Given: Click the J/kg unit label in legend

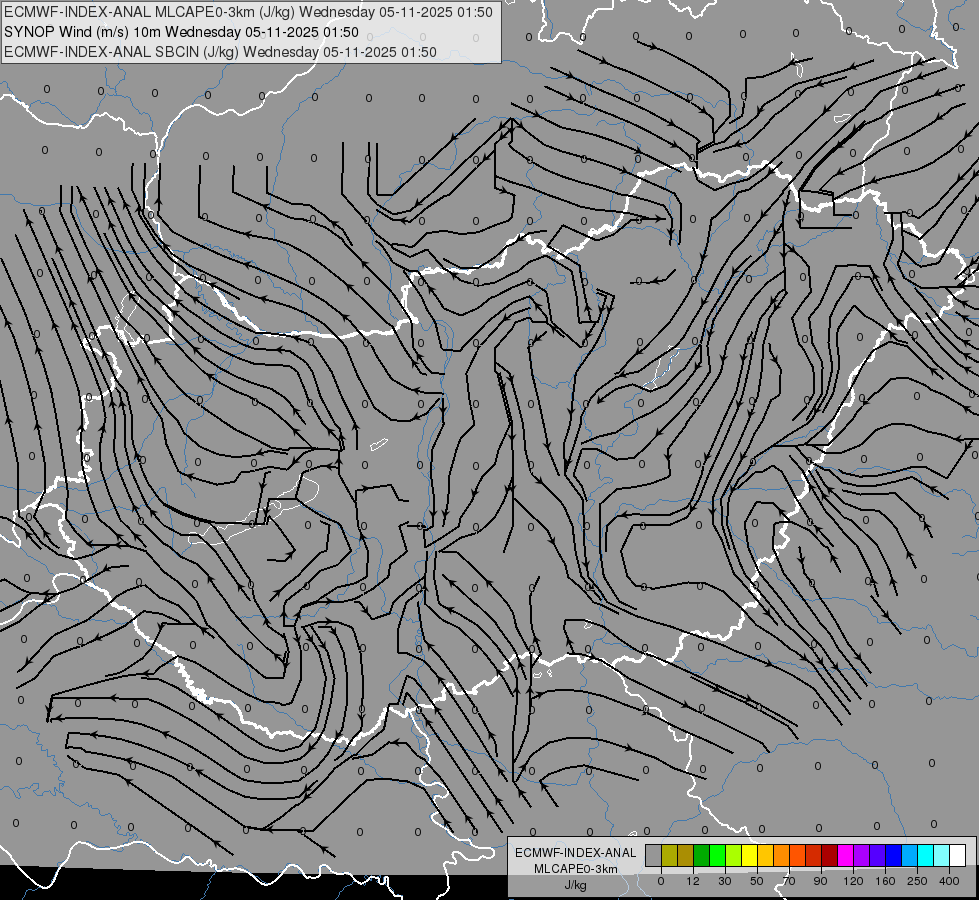Looking at the screenshot, I should pyautogui.click(x=576, y=885).
